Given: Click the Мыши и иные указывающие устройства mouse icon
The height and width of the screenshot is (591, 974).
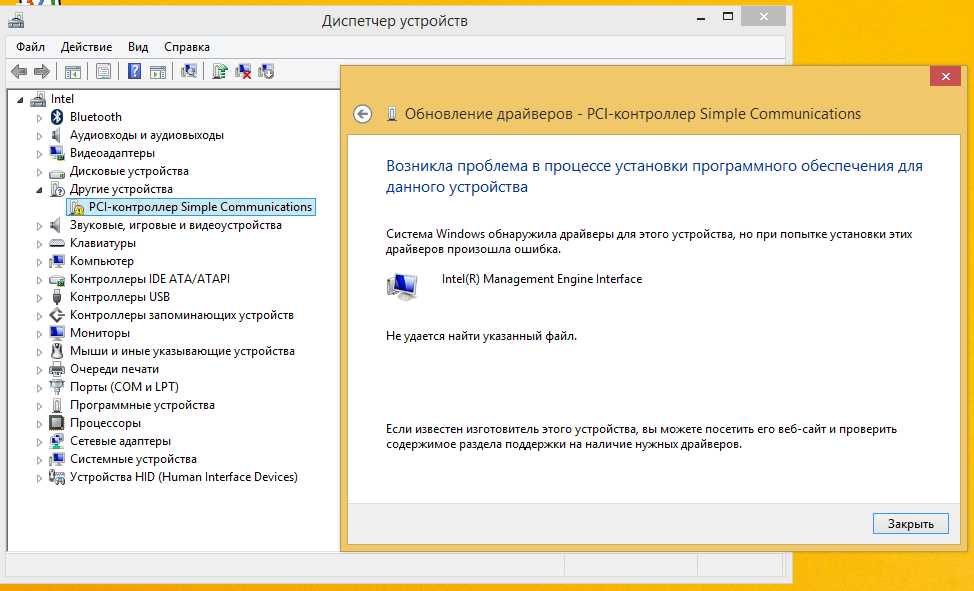Looking at the screenshot, I should [57, 351].
